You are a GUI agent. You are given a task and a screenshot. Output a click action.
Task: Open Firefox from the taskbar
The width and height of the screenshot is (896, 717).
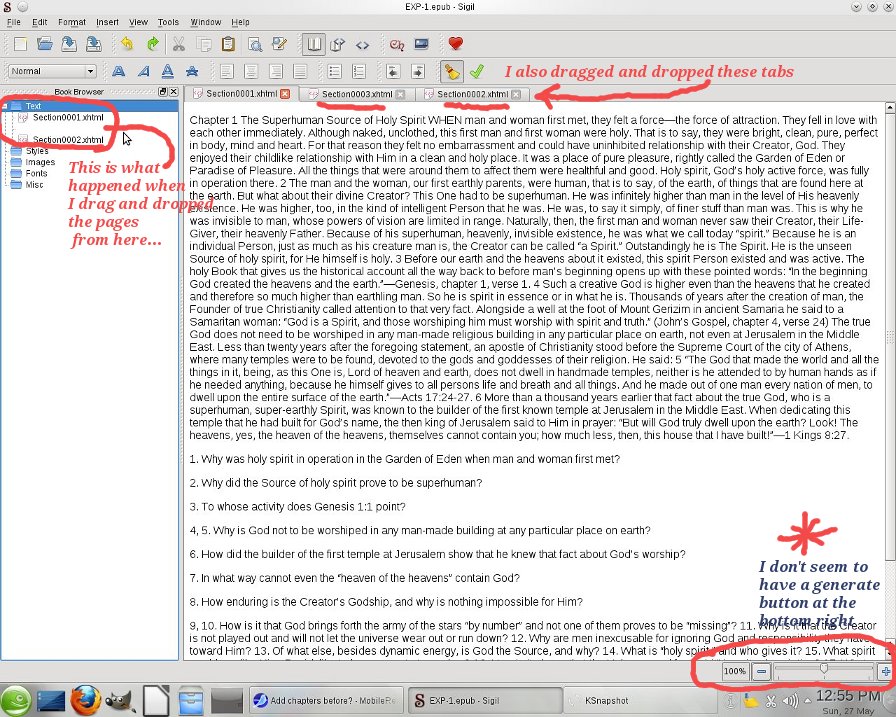click(86, 700)
